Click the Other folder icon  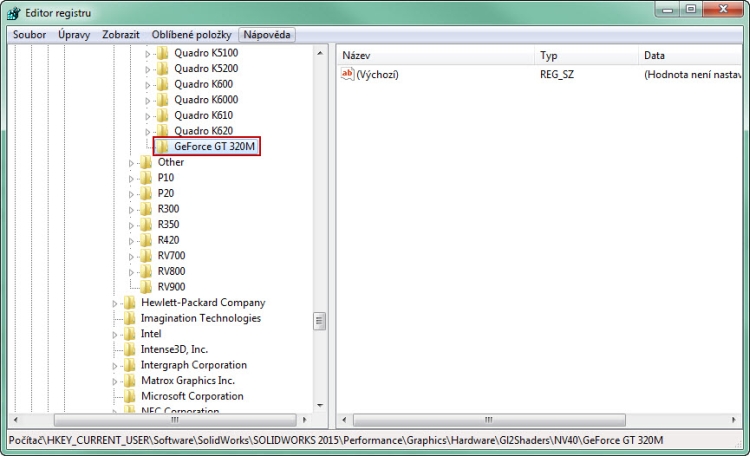pos(146,162)
